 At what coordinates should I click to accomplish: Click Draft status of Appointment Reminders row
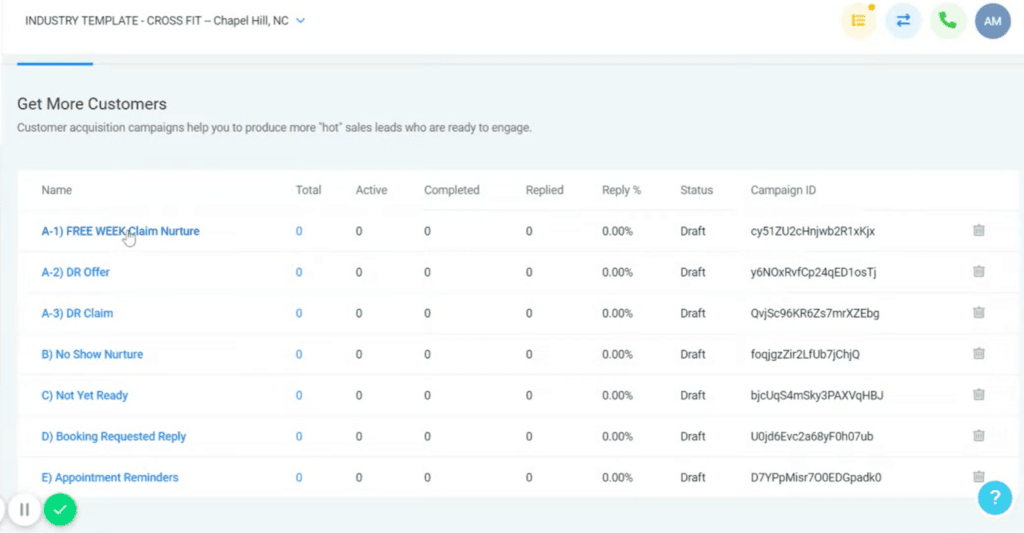point(693,477)
